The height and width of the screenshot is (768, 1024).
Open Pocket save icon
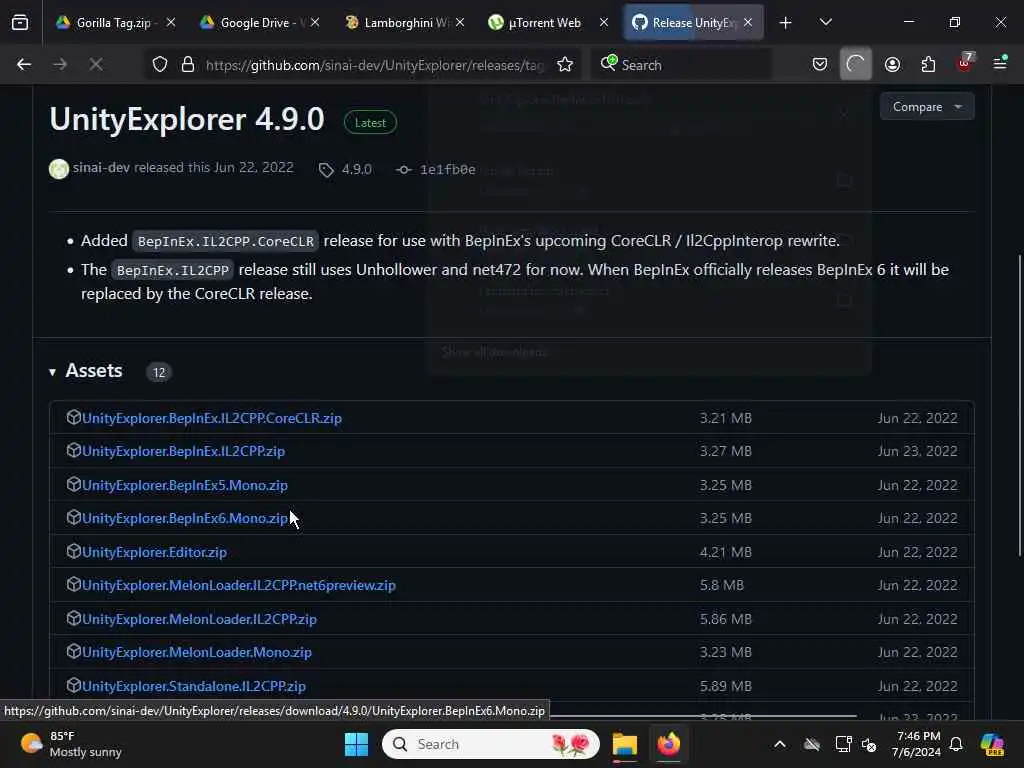point(820,65)
